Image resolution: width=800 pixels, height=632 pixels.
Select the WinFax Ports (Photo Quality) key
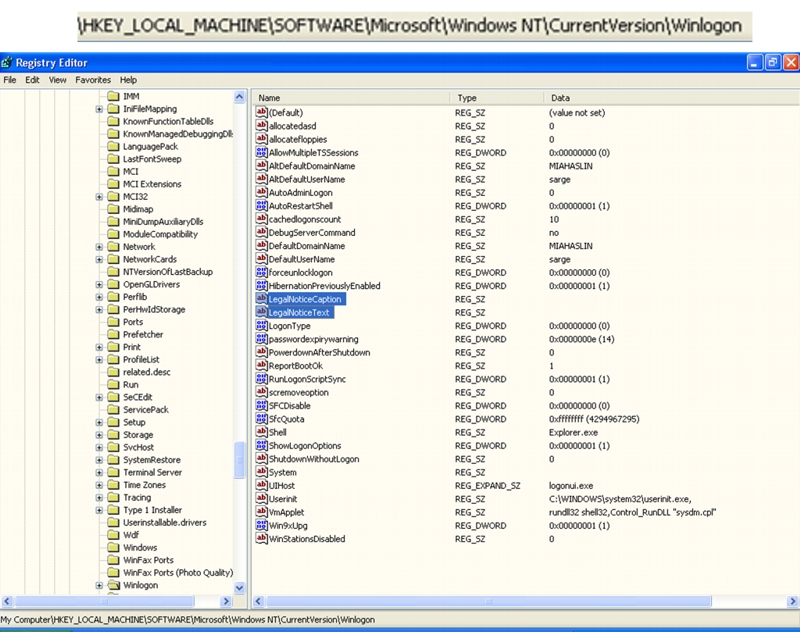point(178,573)
